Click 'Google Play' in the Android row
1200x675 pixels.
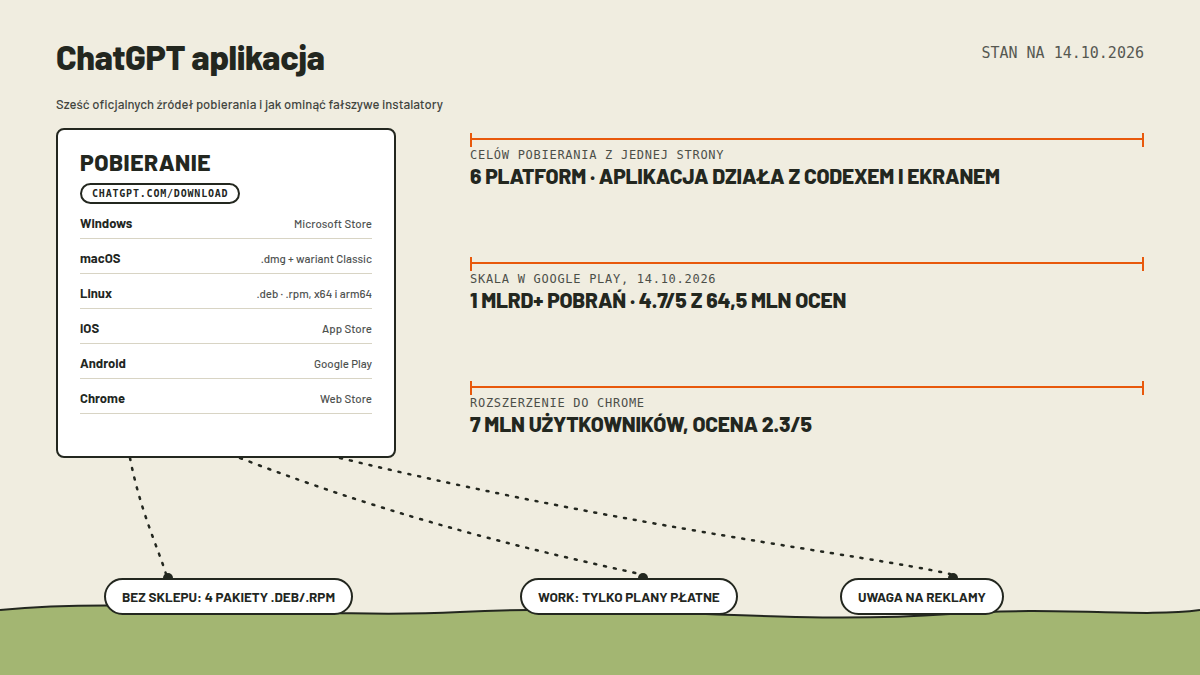click(x=343, y=364)
